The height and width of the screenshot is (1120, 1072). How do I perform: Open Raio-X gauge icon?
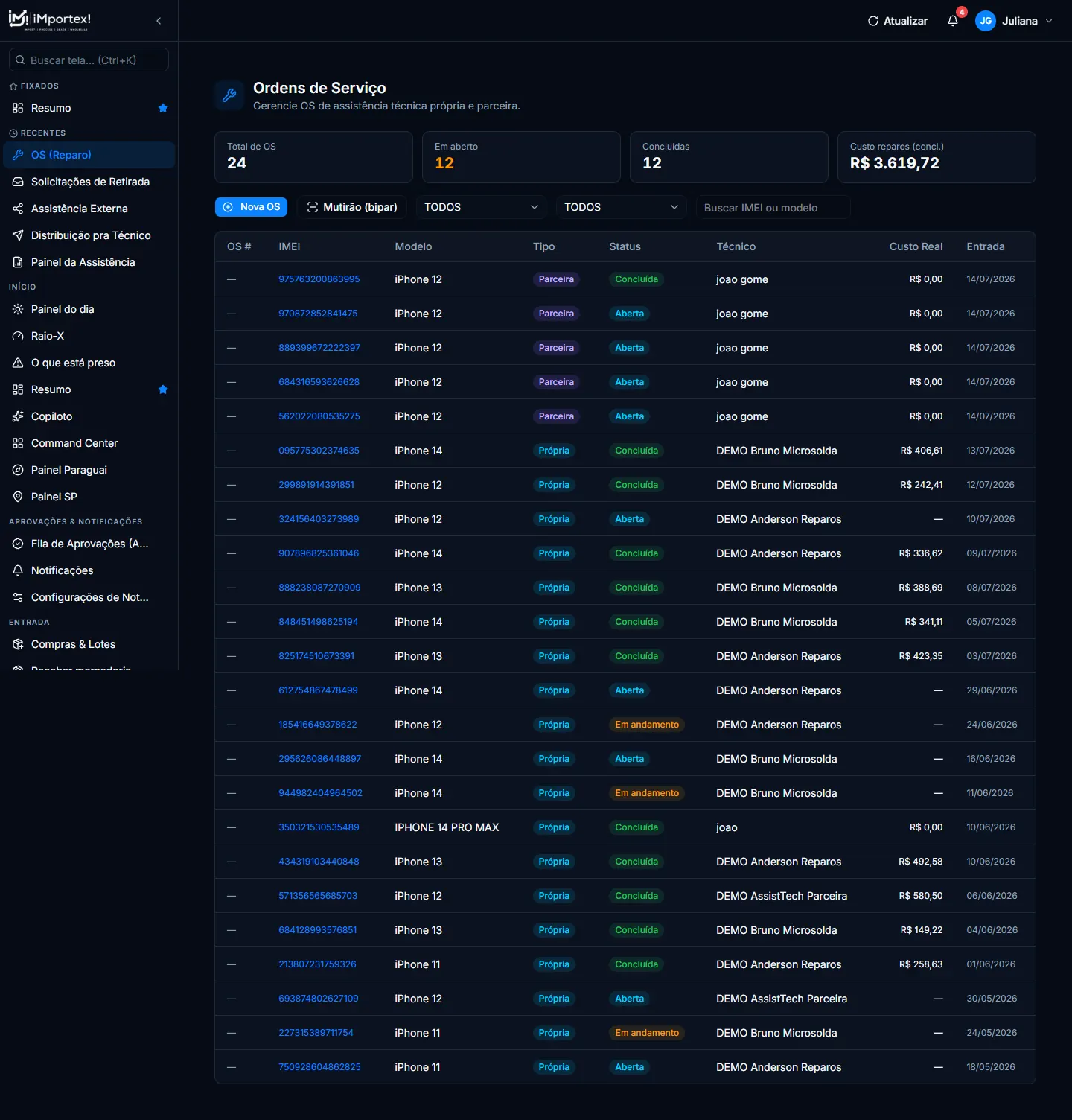click(x=18, y=336)
